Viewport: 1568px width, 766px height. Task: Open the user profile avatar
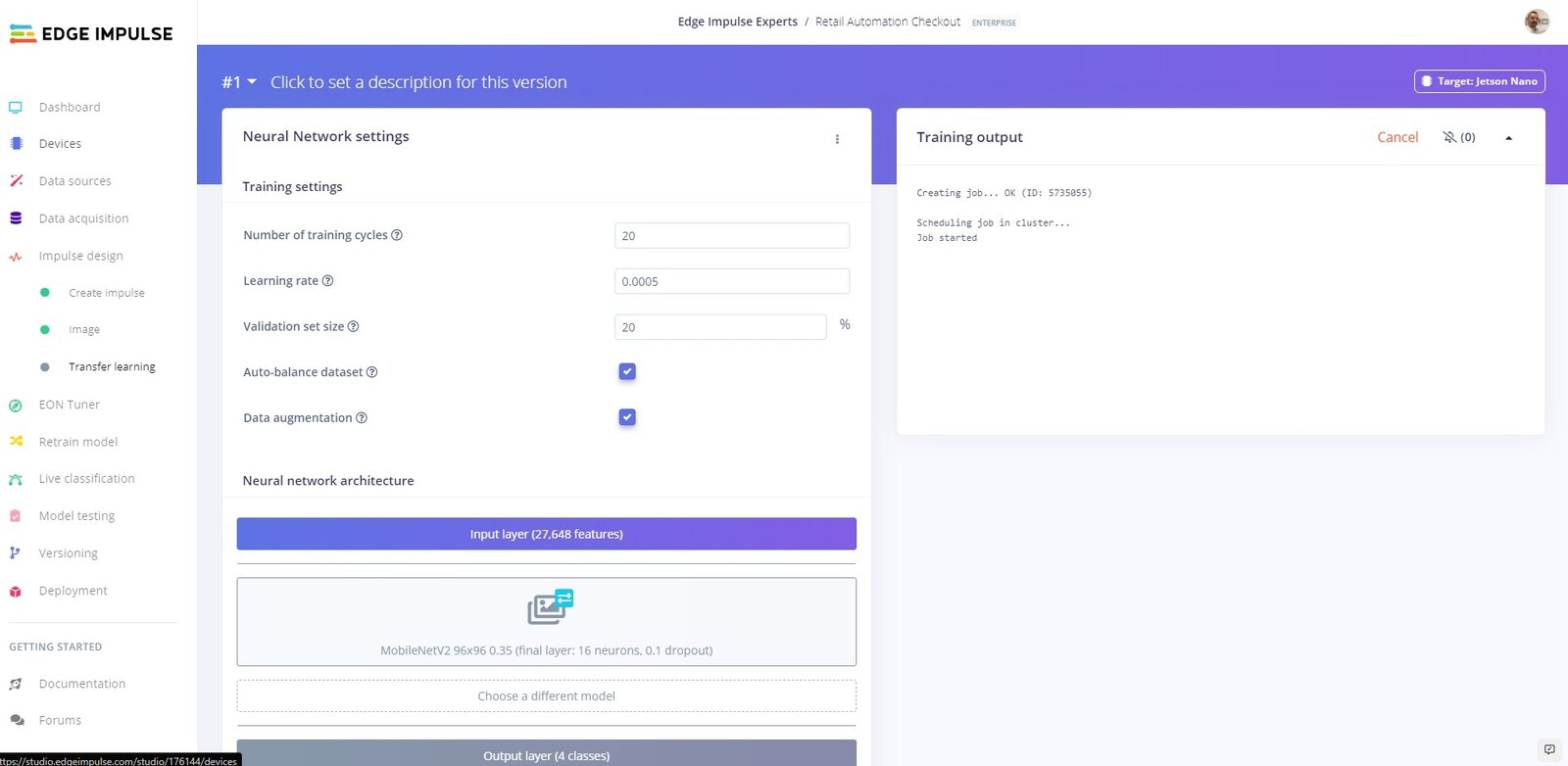pyautogui.click(x=1537, y=22)
